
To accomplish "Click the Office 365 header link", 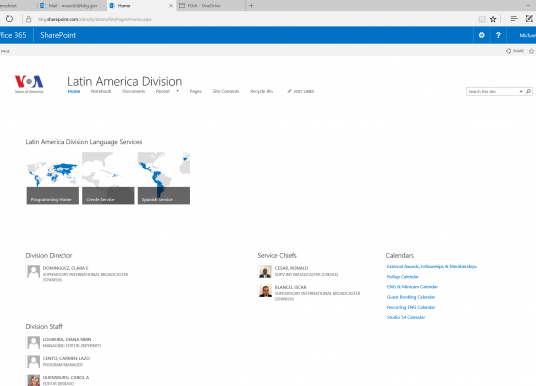I will click(13, 35).
